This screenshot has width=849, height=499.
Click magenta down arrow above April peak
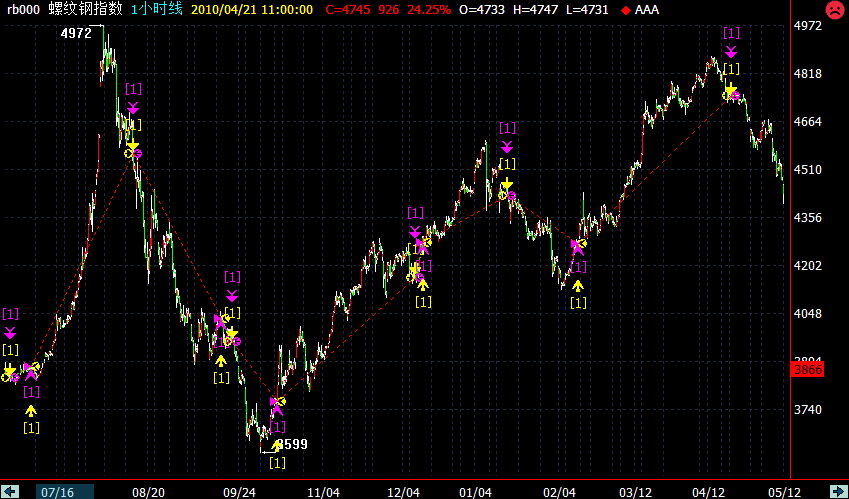(731, 50)
